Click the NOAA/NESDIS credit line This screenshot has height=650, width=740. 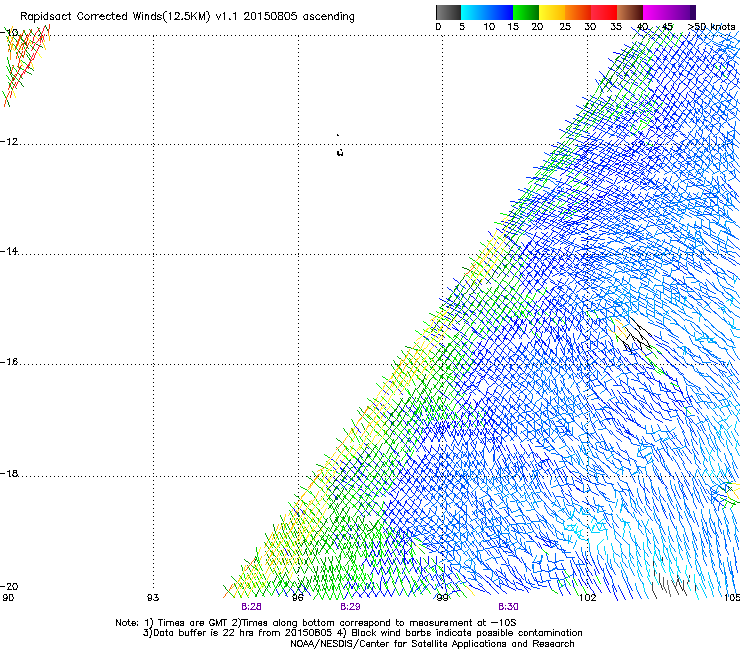[x=432, y=644]
